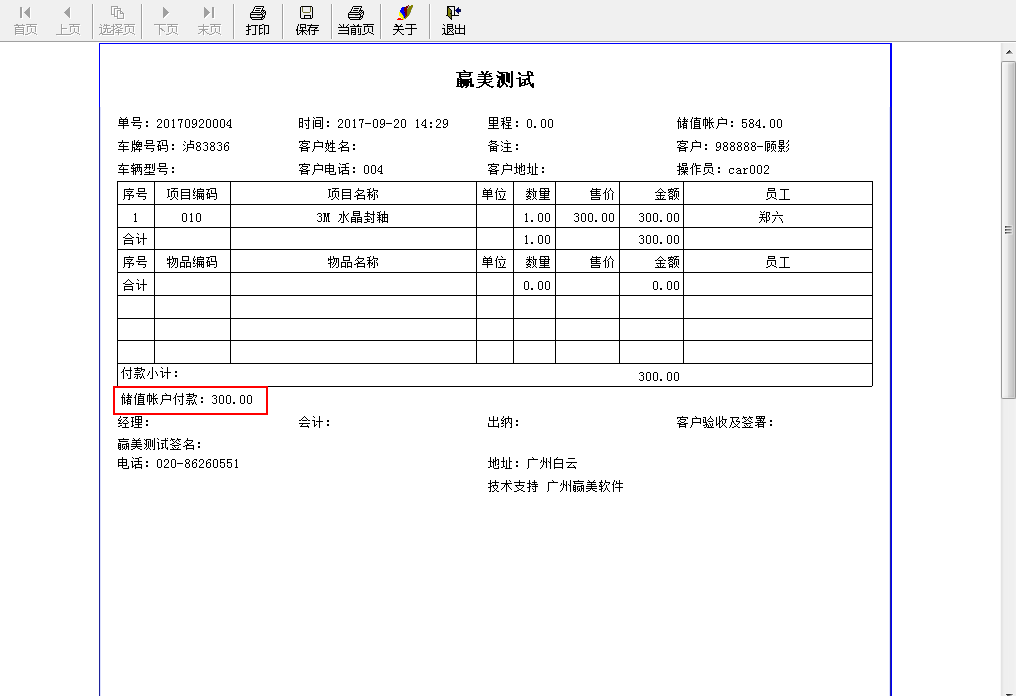Image resolution: width=1016 pixels, height=696 pixels.
Task: Click the 当前页 print current page icon
Action: (355, 20)
